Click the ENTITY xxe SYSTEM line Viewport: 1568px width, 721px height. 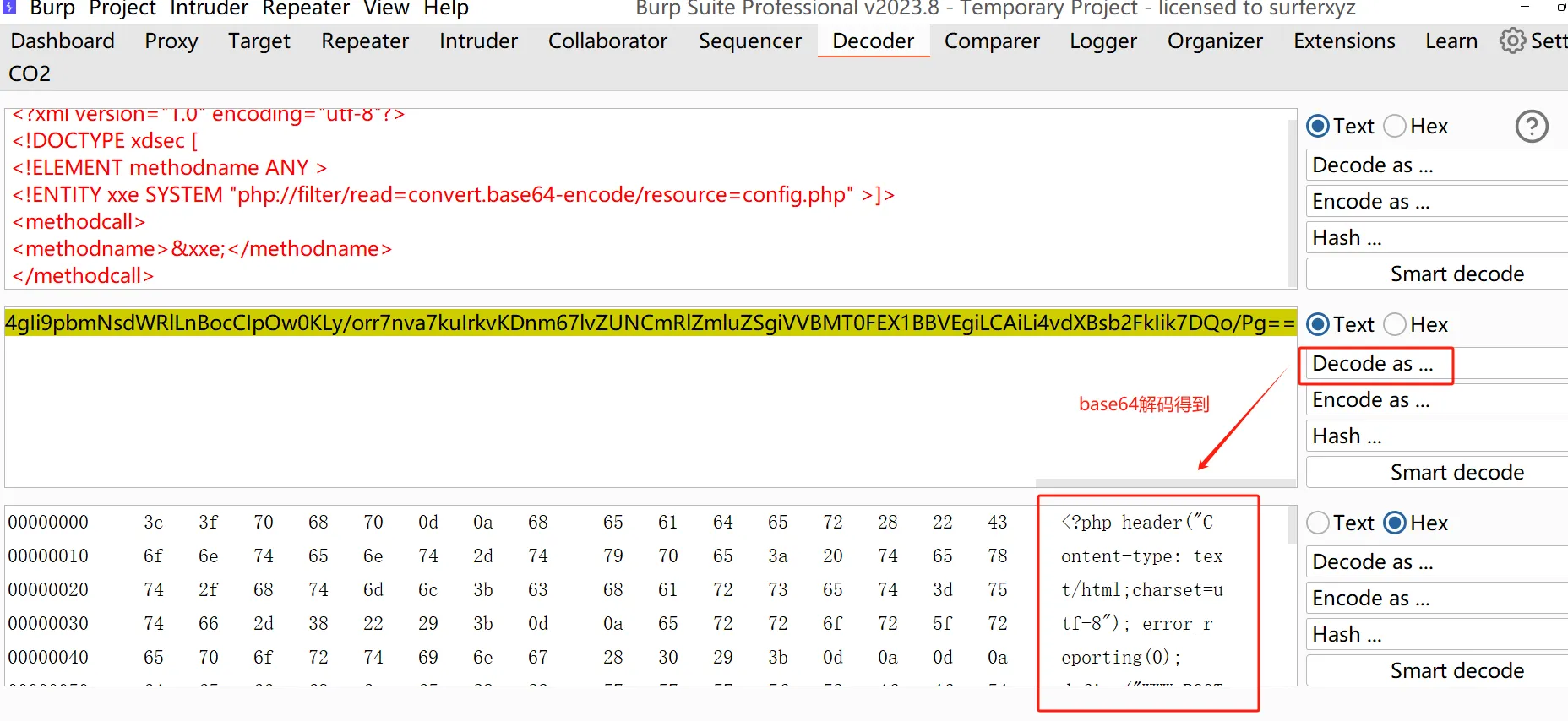(453, 195)
